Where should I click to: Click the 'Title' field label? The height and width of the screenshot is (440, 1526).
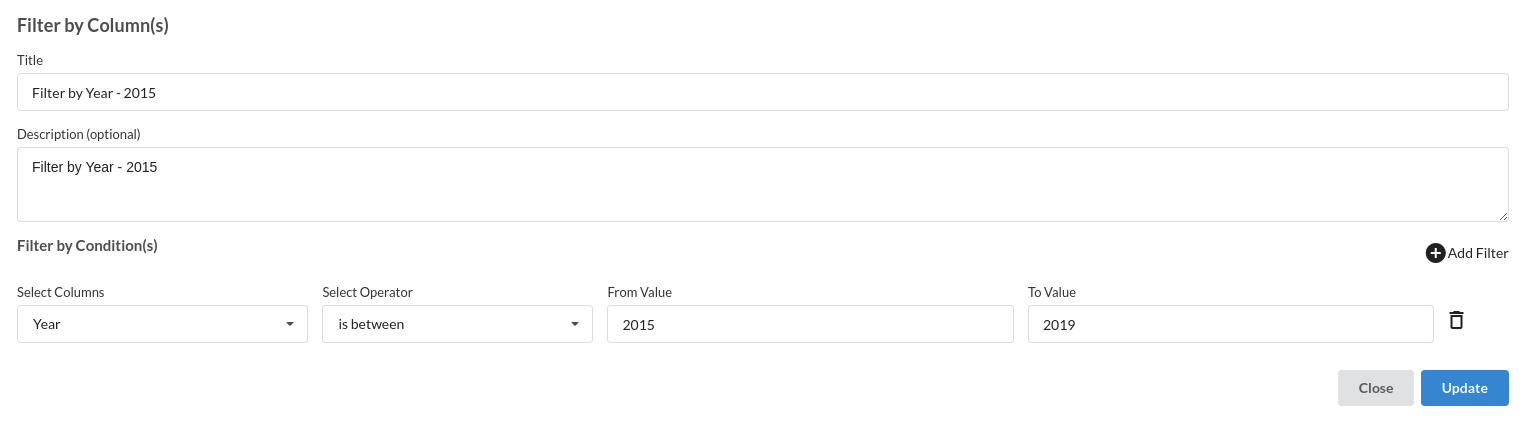tap(30, 60)
